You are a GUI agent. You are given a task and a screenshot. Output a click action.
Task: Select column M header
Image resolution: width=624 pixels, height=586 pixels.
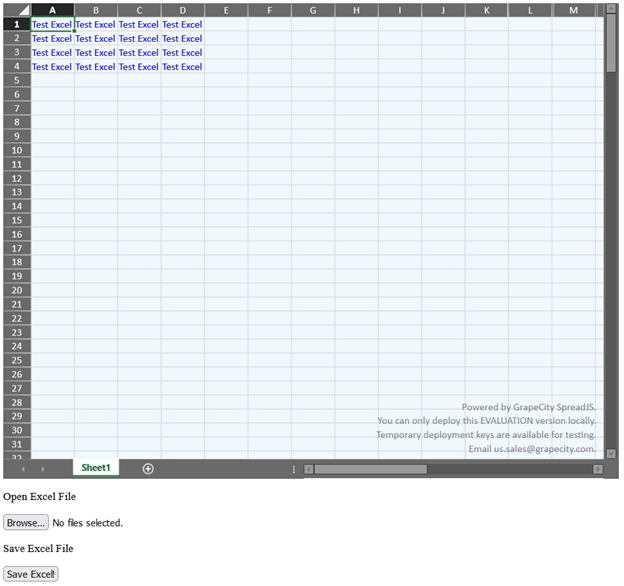pyautogui.click(x=573, y=10)
